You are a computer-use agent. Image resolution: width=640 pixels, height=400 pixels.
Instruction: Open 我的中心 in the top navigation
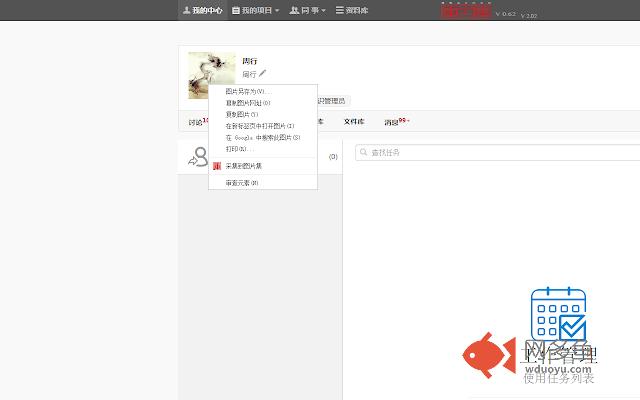202,10
